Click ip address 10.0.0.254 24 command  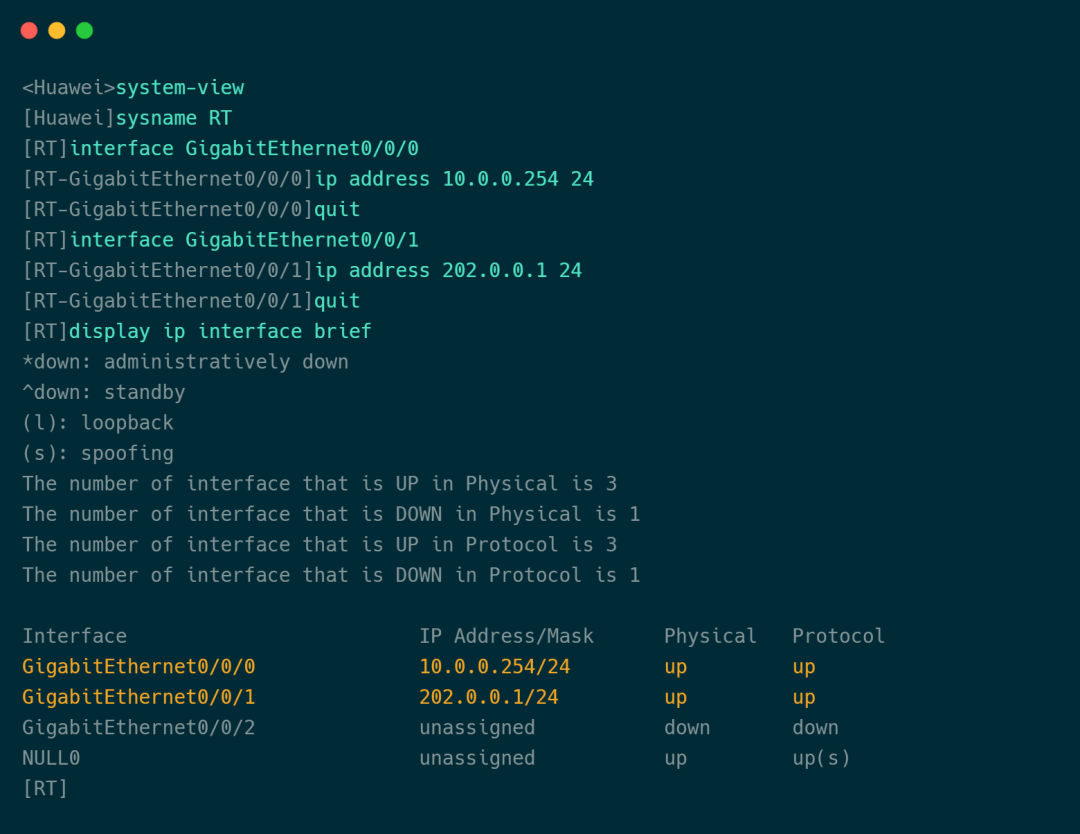[454, 179]
